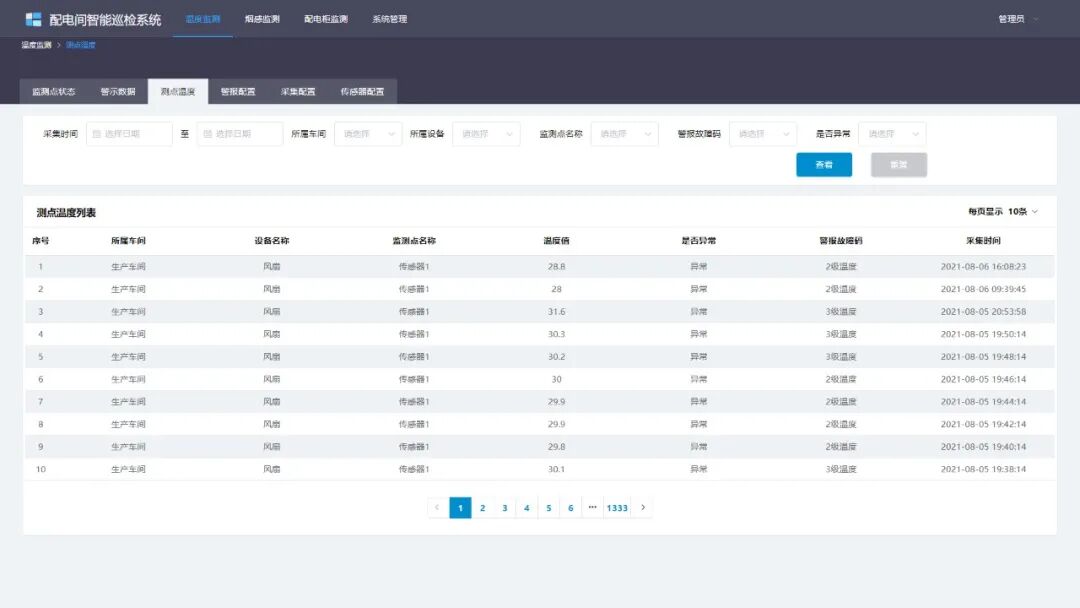The width and height of the screenshot is (1080, 608).
Task: Go to page 5
Action: 548,507
